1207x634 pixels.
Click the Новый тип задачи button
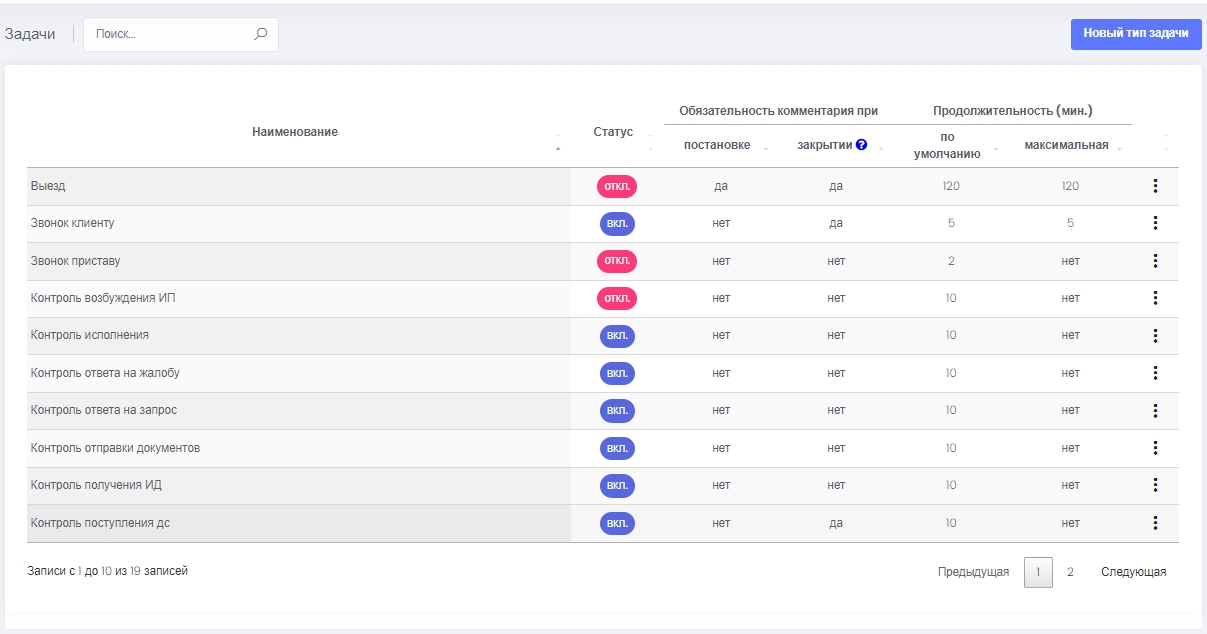coord(1135,34)
